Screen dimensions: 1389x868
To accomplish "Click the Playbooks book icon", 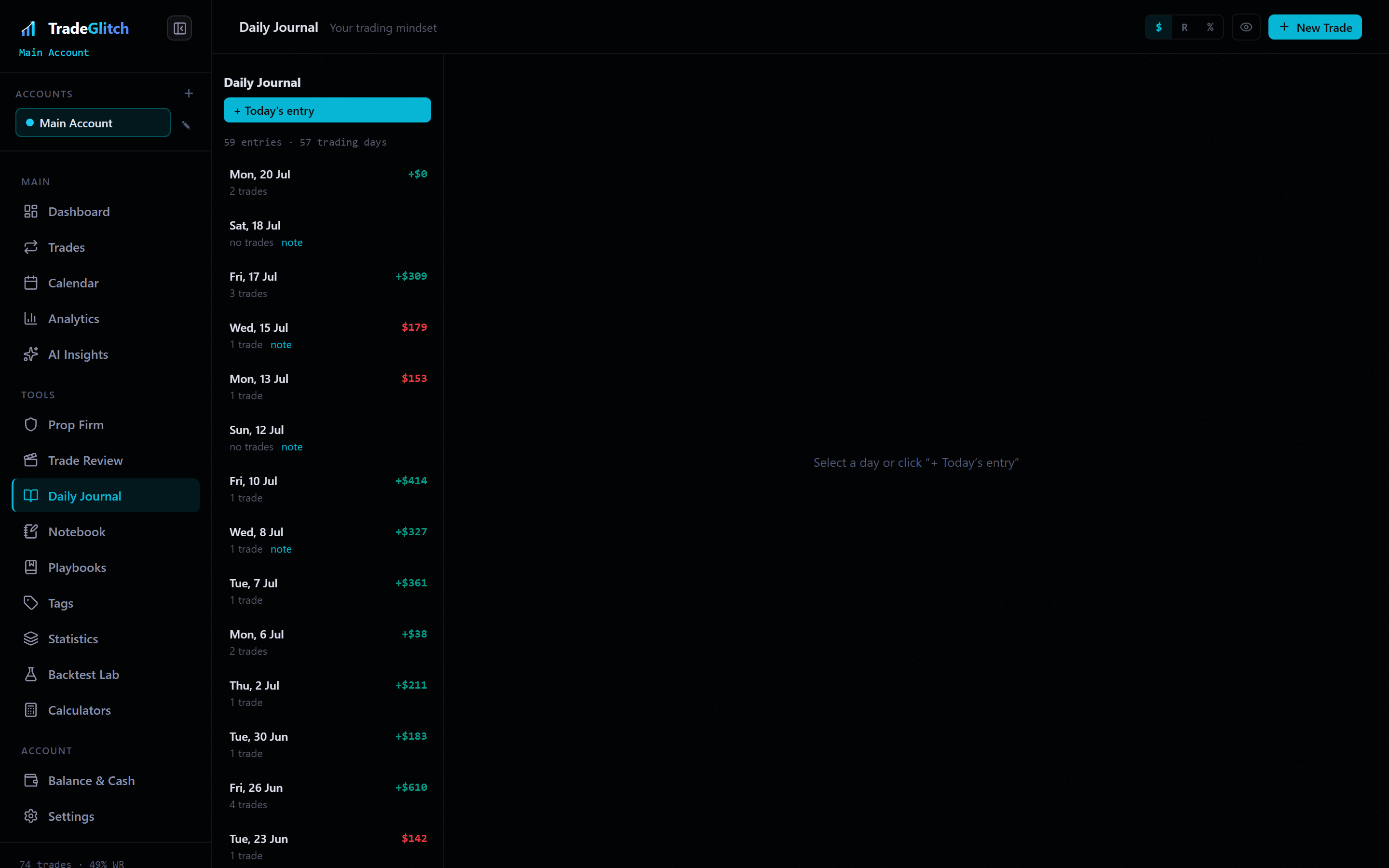I will pyautogui.click(x=31, y=567).
